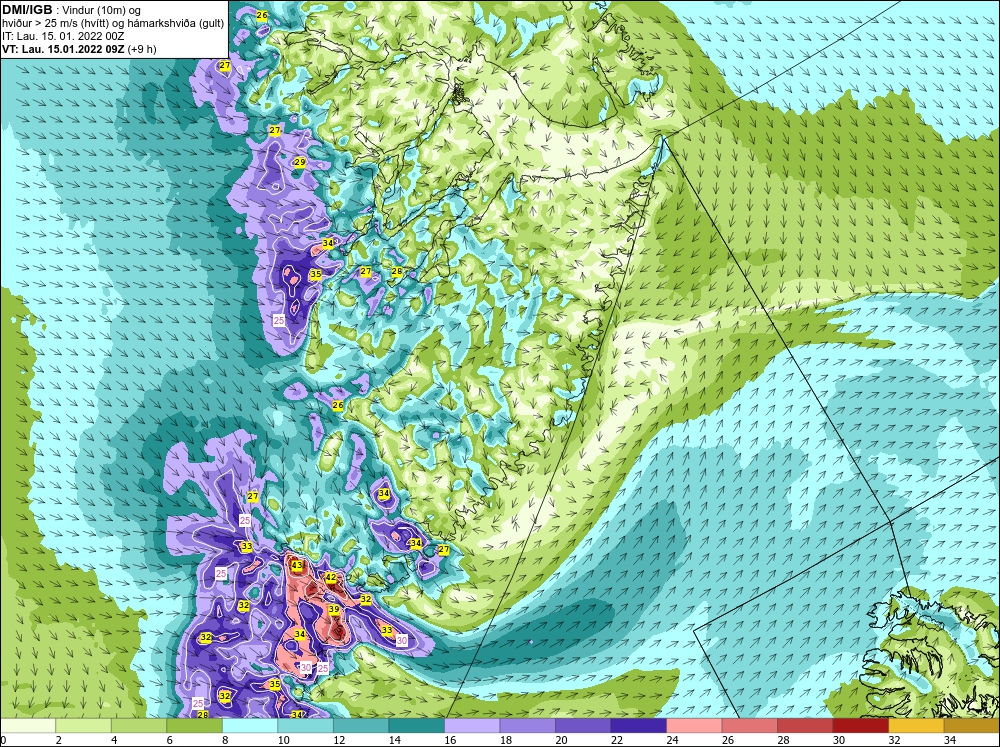
Task: Pick the legend swatch between 16 and 18
Action: 472,726
